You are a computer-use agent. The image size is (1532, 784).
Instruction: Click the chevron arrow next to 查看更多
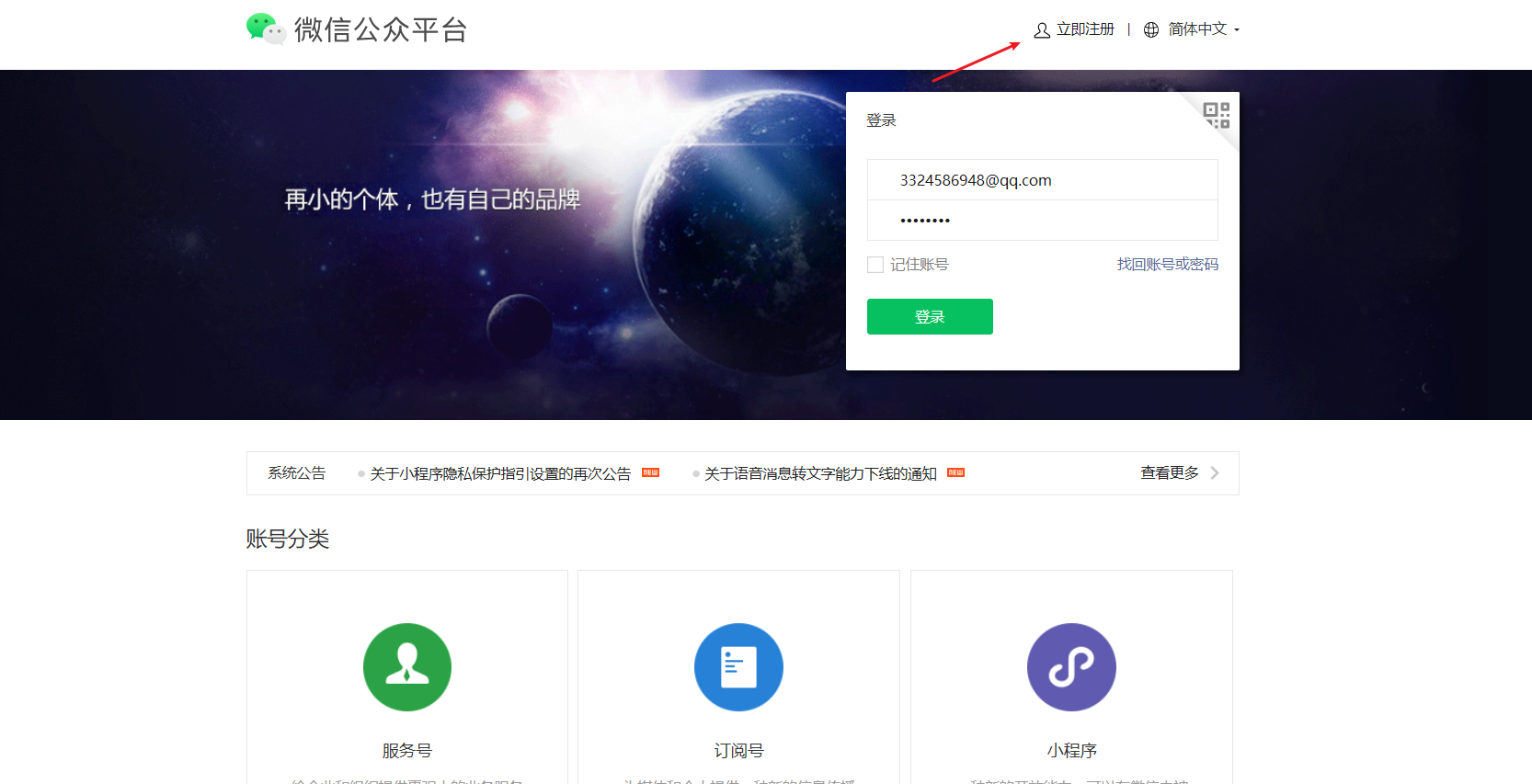(1215, 472)
